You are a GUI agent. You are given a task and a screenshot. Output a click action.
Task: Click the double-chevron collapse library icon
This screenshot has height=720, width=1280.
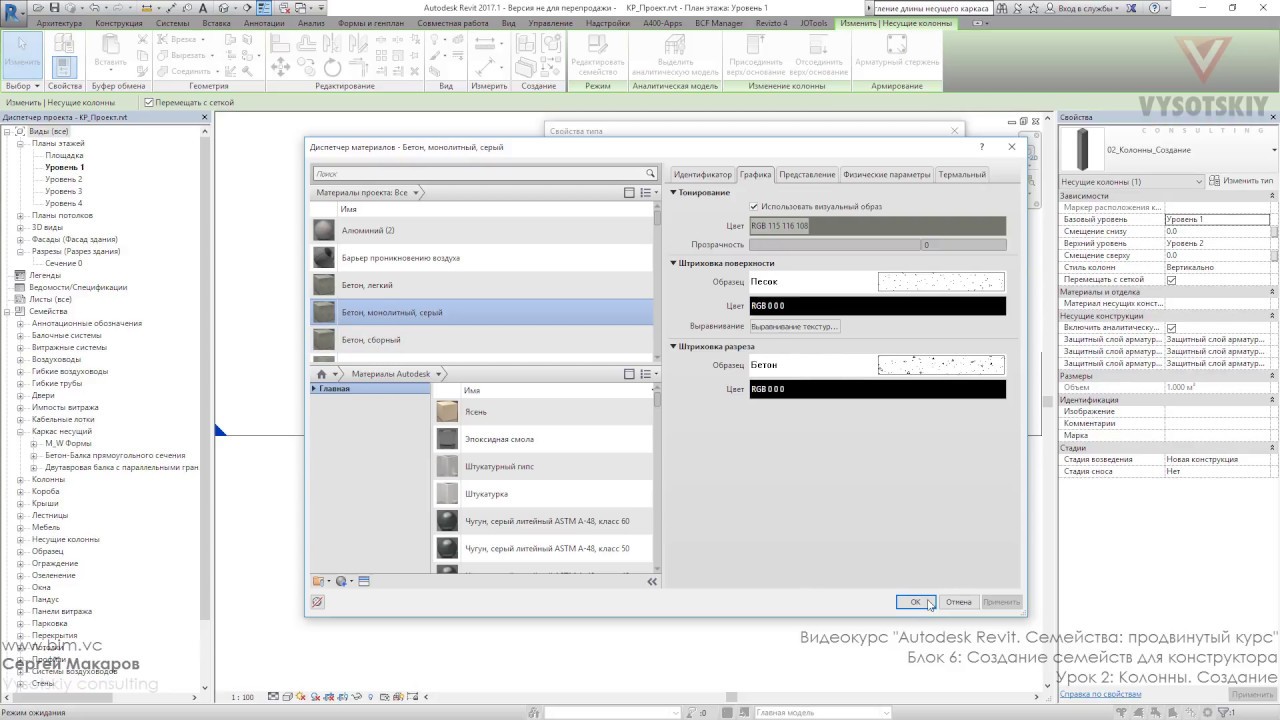[x=652, y=581]
